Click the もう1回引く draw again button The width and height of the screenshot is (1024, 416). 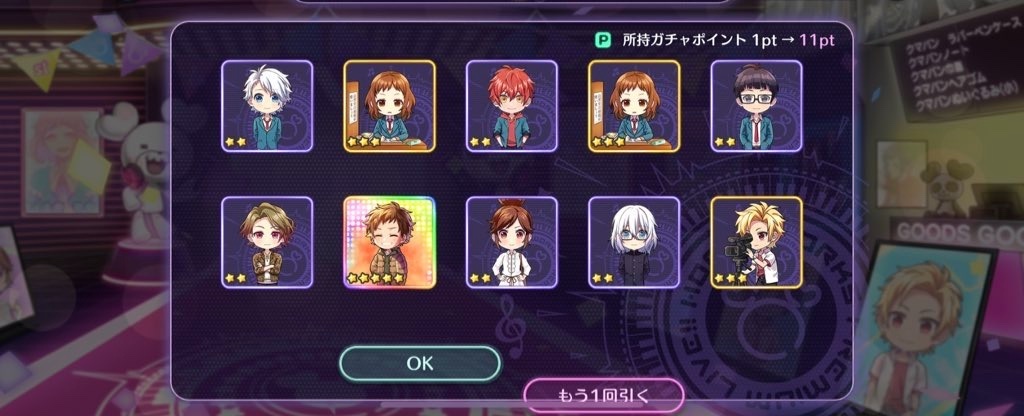point(603,396)
